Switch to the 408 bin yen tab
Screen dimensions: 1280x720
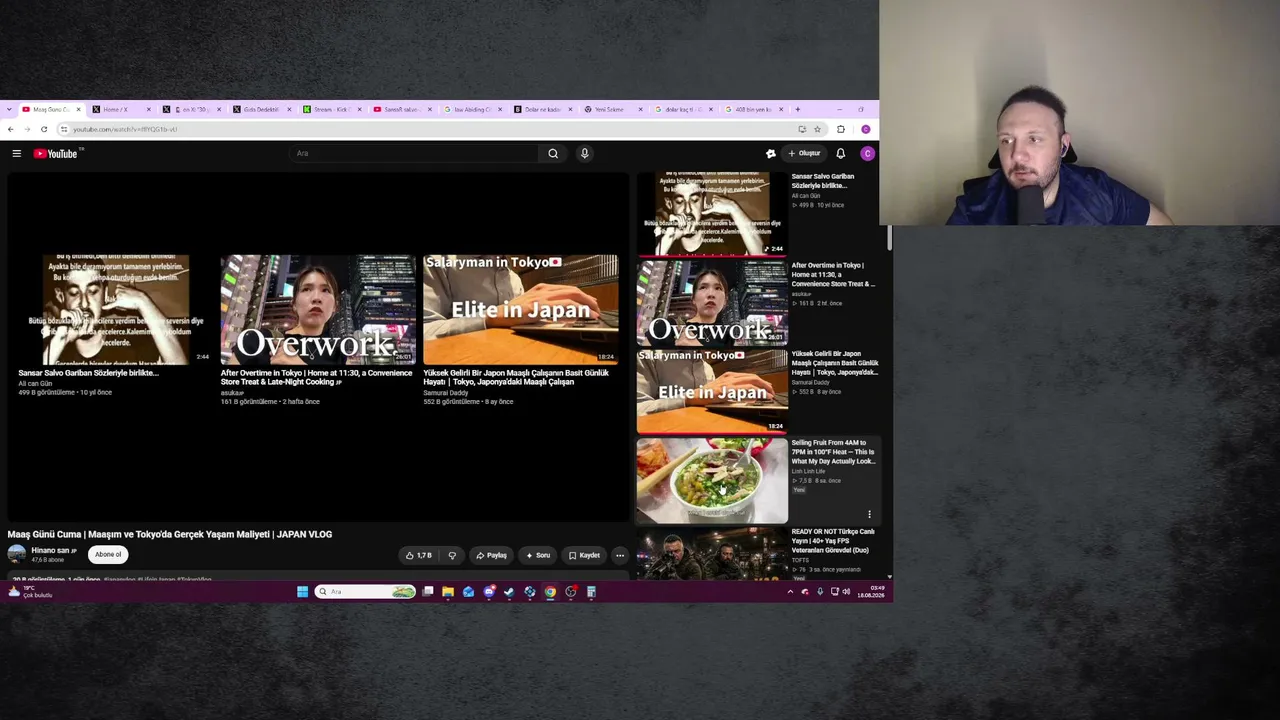pos(754,109)
